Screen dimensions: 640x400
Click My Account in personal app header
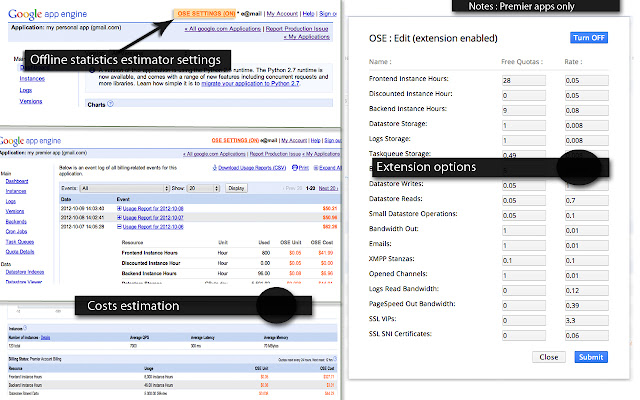282,13
